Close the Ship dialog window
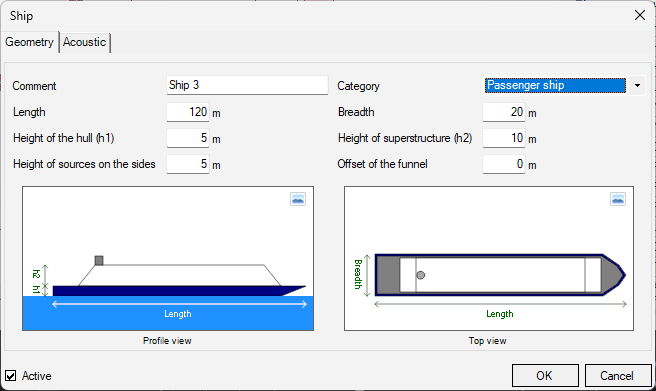Screen dimensions: 656x391 (x=640, y=15)
